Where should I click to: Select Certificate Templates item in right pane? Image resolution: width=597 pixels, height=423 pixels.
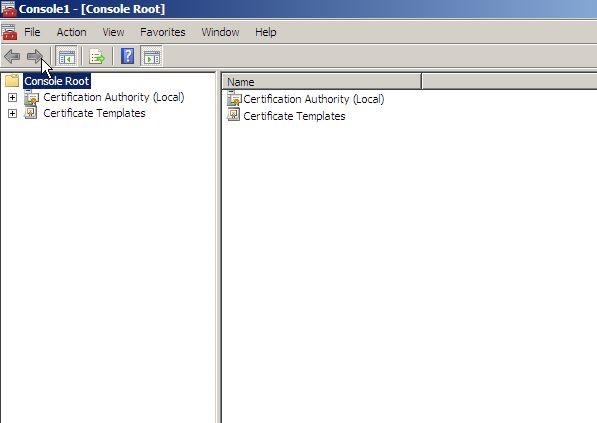[x=294, y=116]
